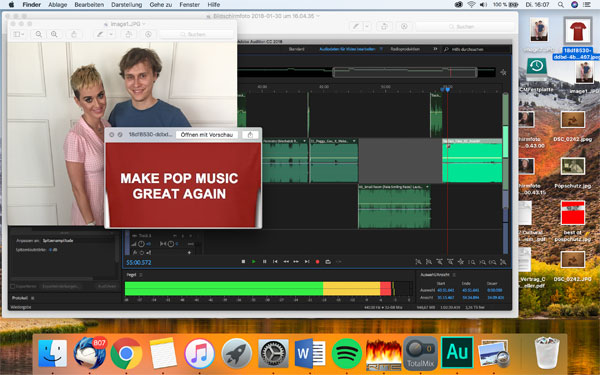Click the timecode display 55:00.572
Image resolution: width=600 pixels, height=375 pixels.
[139, 262]
